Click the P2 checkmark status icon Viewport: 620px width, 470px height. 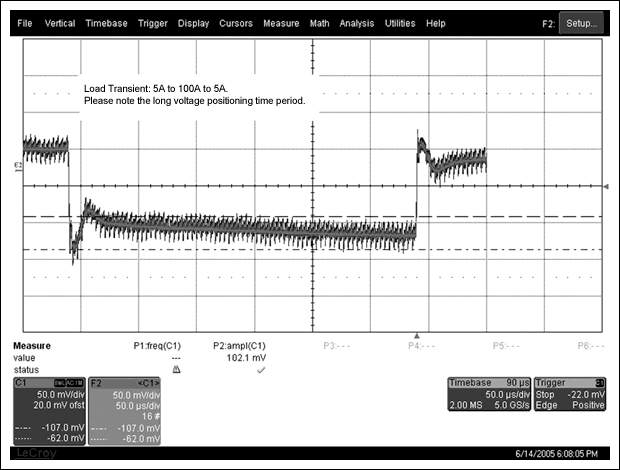tap(261, 370)
